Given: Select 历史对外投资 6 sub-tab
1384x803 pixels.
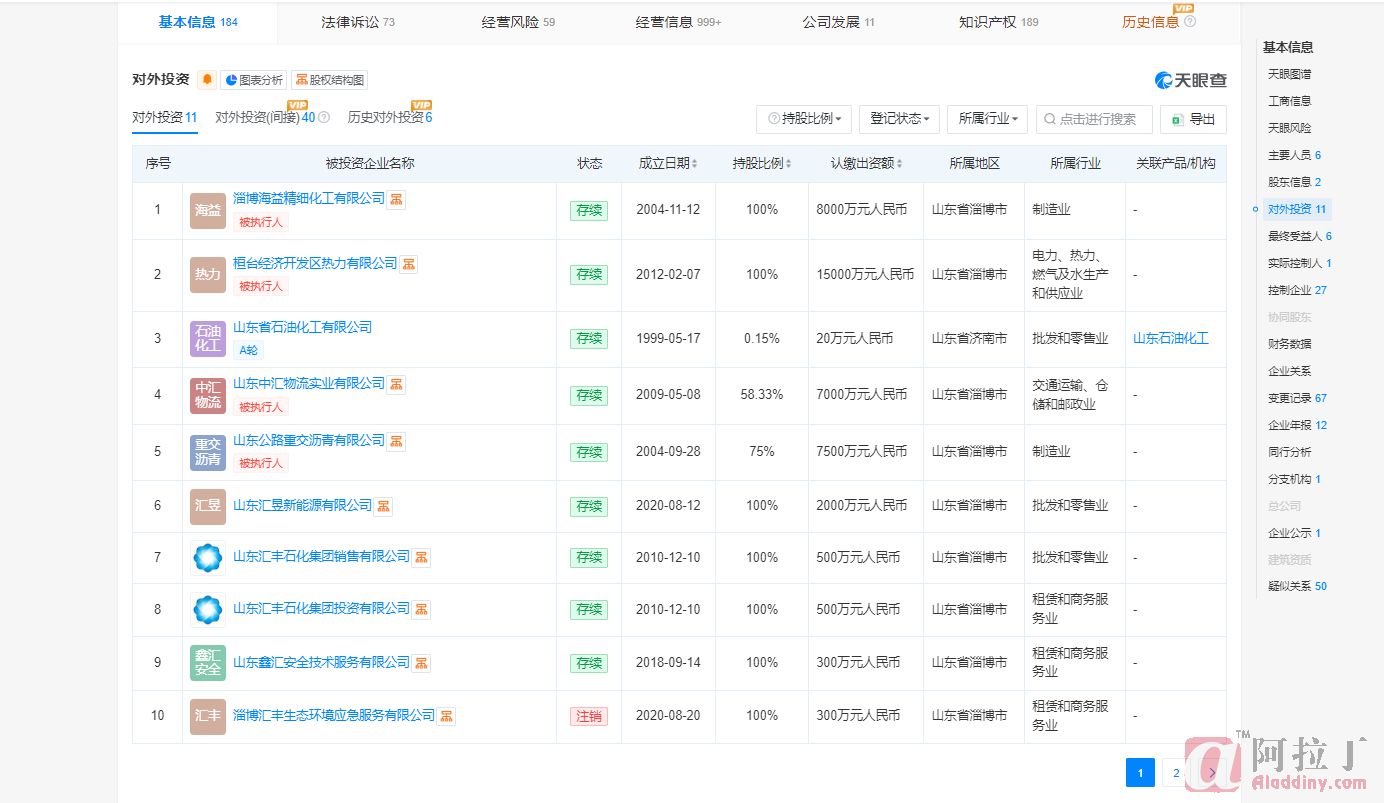Looking at the screenshot, I should point(390,117).
